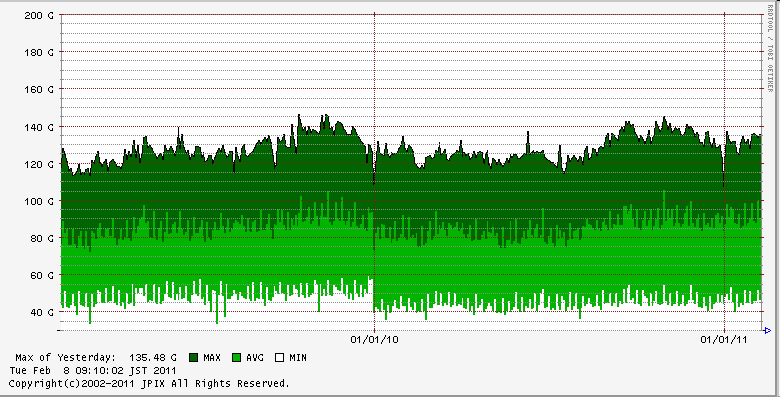This screenshot has width=780, height=397.
Task: Click the Tue Feb 8 09:10:02 JST 2011 timestamp
Action: tap(93, 371)
